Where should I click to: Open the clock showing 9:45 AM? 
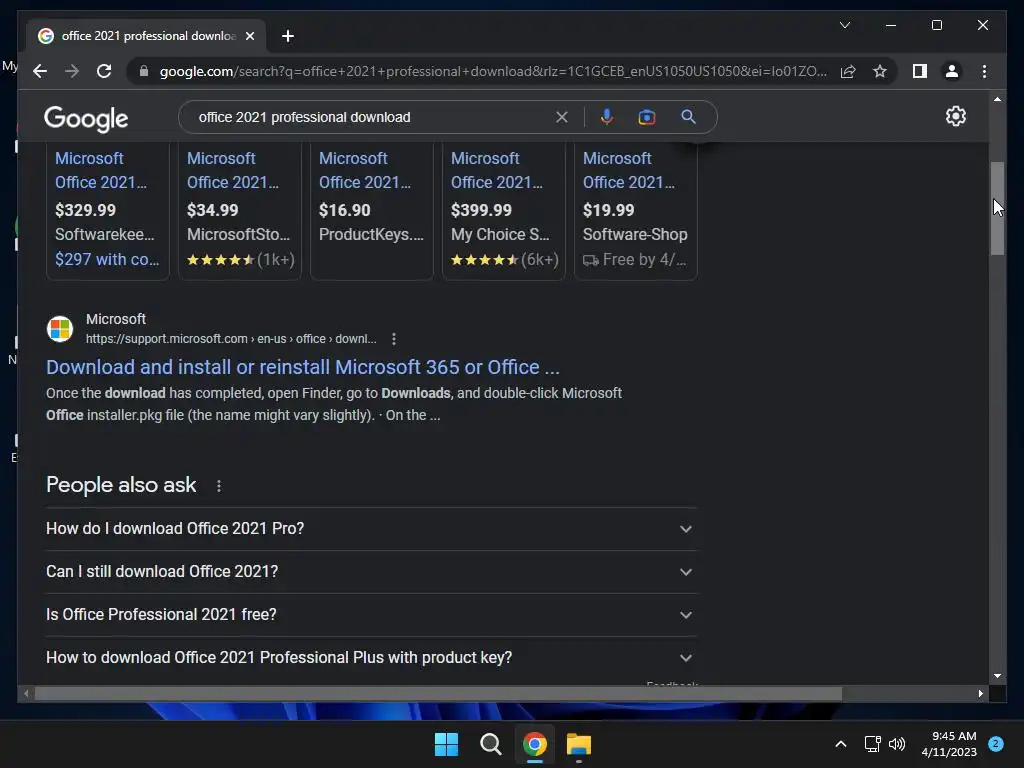coord(949,744)
